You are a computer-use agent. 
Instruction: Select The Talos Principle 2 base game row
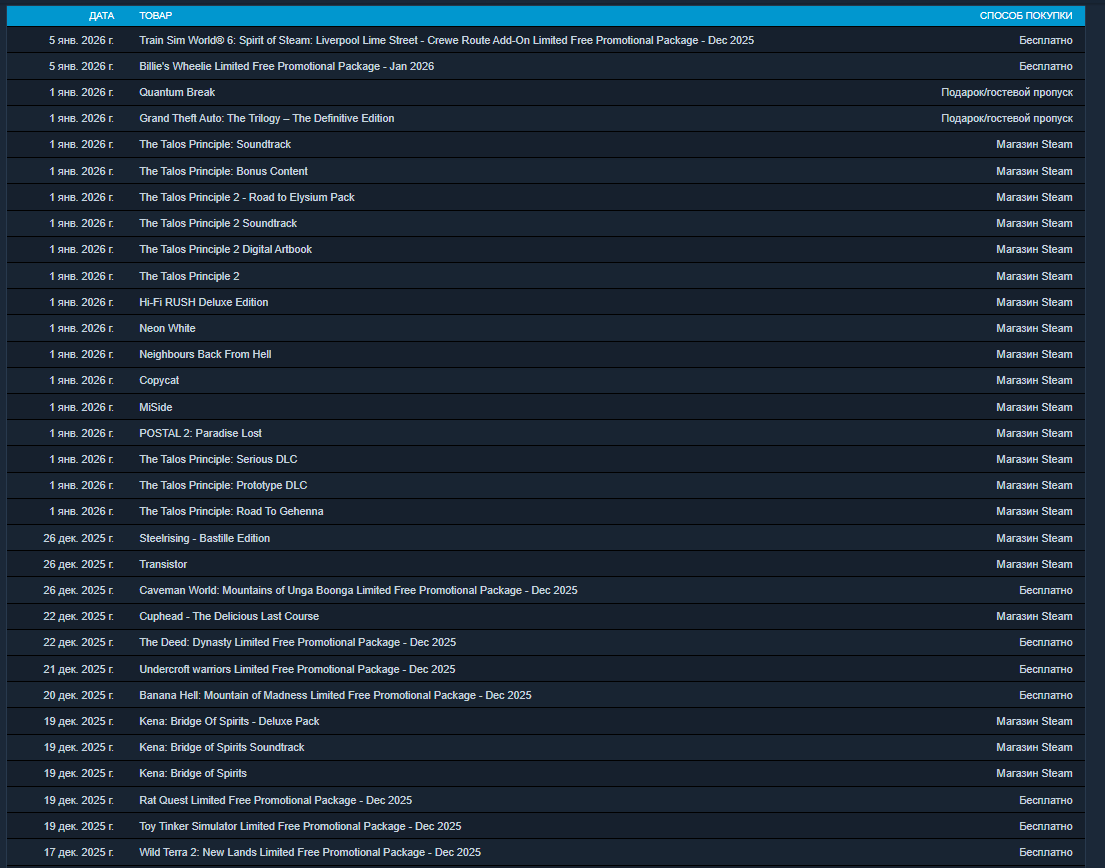click(546, 276)
